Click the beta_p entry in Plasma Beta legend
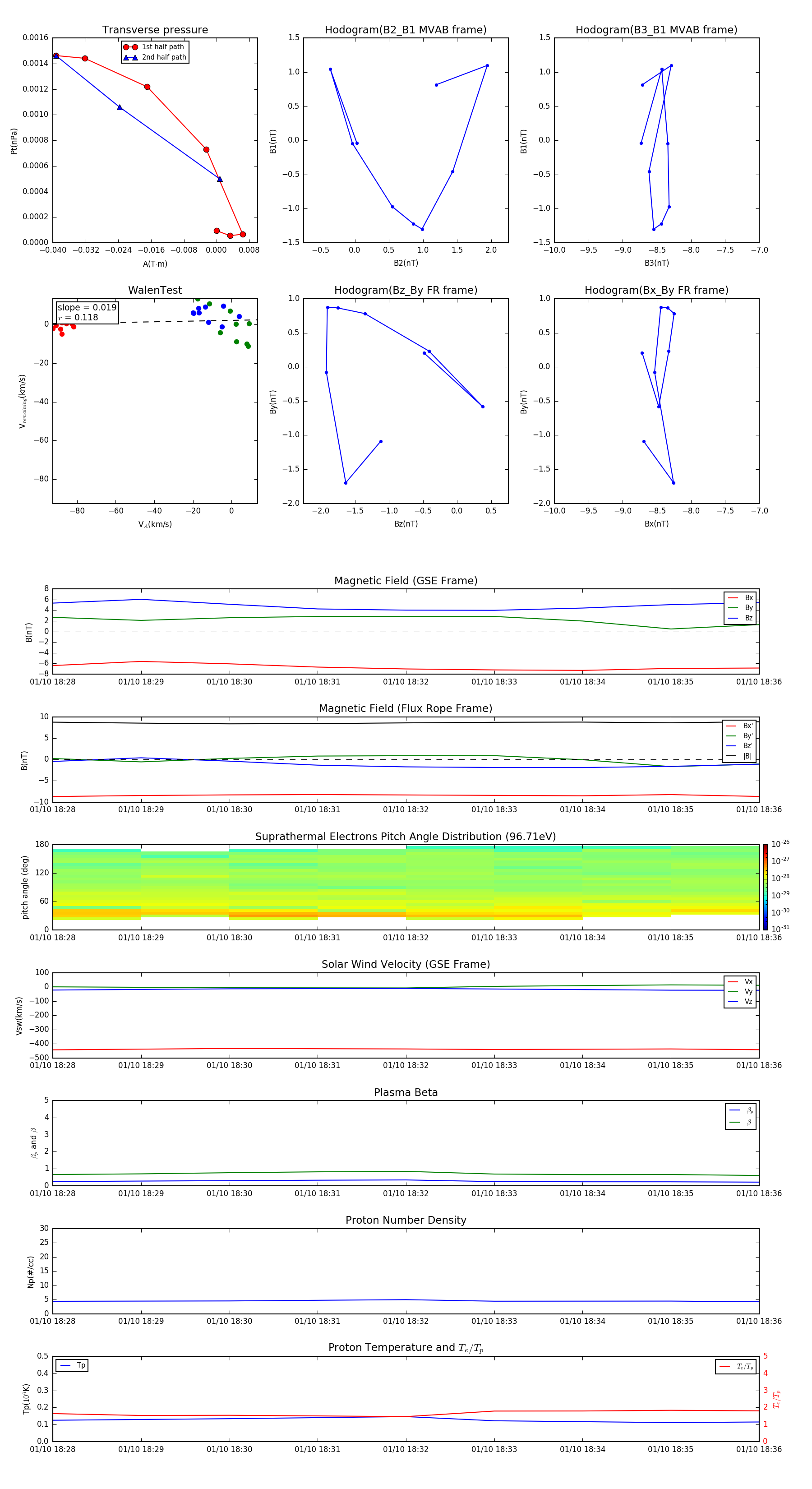The width and height of the screenshot is (812, 1489). tap(741, 1110)
